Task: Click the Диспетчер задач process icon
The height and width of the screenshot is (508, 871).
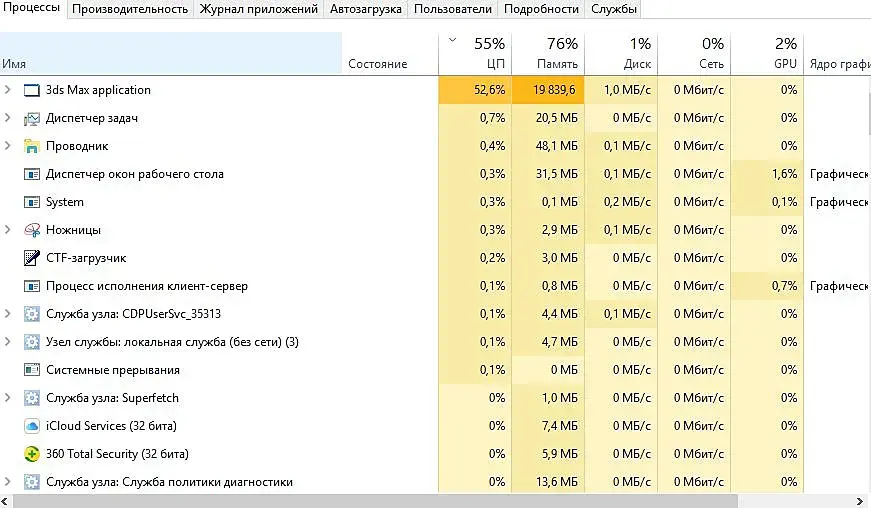Action: [x=32, y=118]
